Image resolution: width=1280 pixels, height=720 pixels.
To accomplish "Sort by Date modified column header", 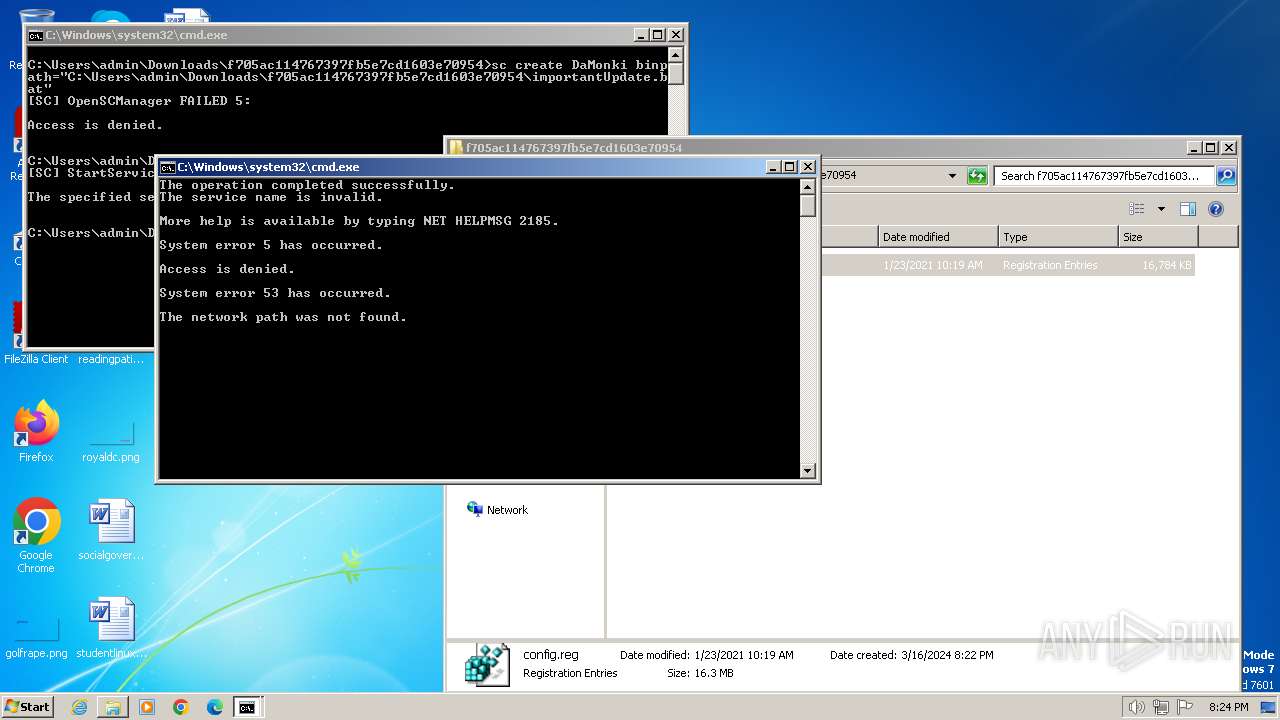I will [x=938, y=237].
